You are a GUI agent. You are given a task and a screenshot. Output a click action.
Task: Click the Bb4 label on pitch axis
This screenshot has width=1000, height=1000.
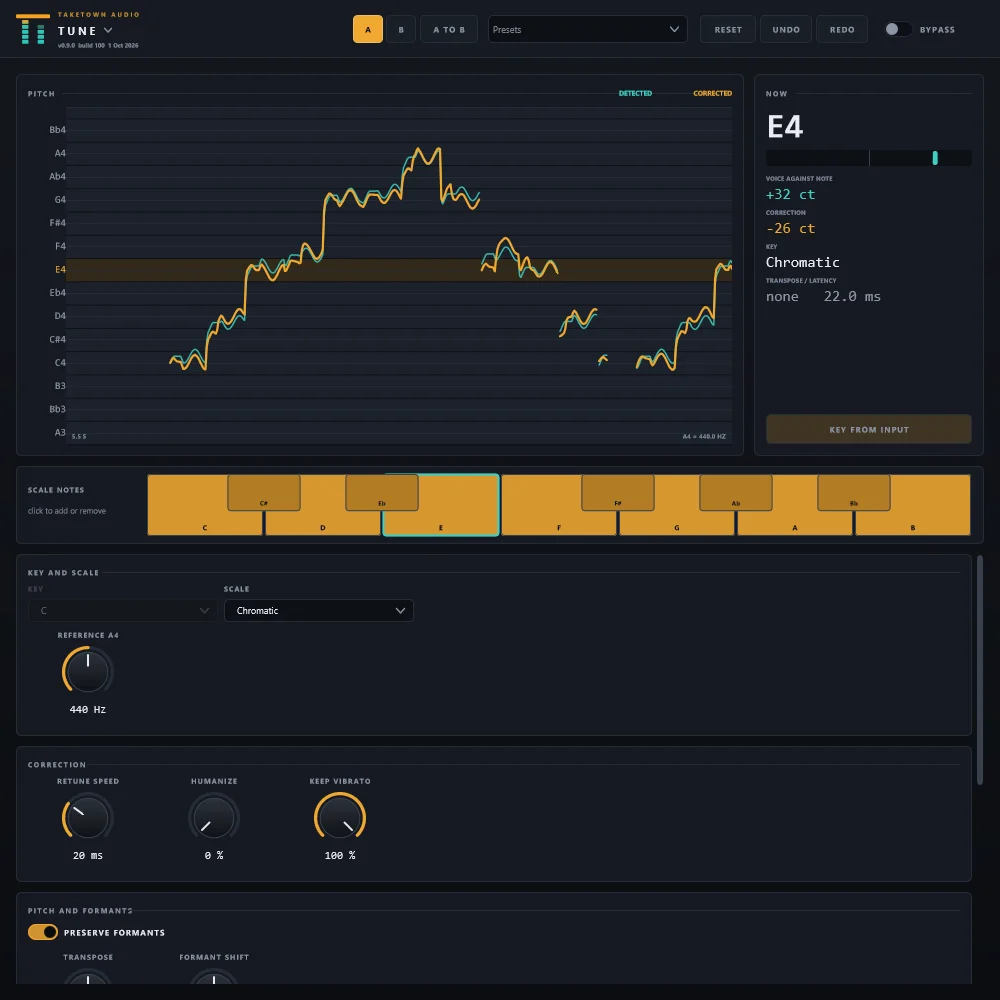pos(57,129)
